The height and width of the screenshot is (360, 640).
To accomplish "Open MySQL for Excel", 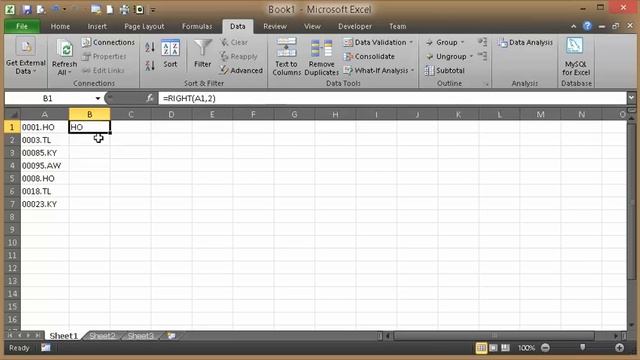I will tap(576, 57).
